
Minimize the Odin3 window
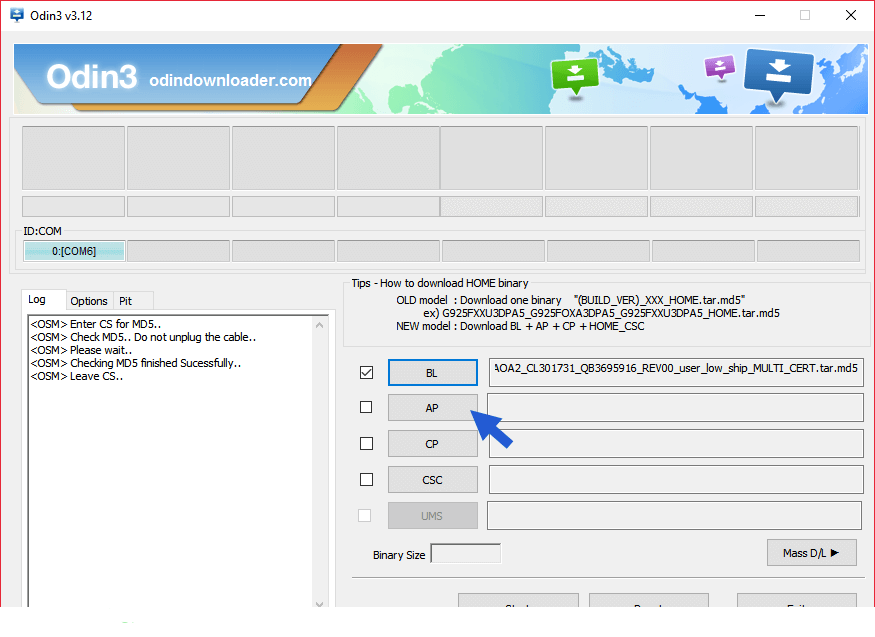tap(760, 16)
